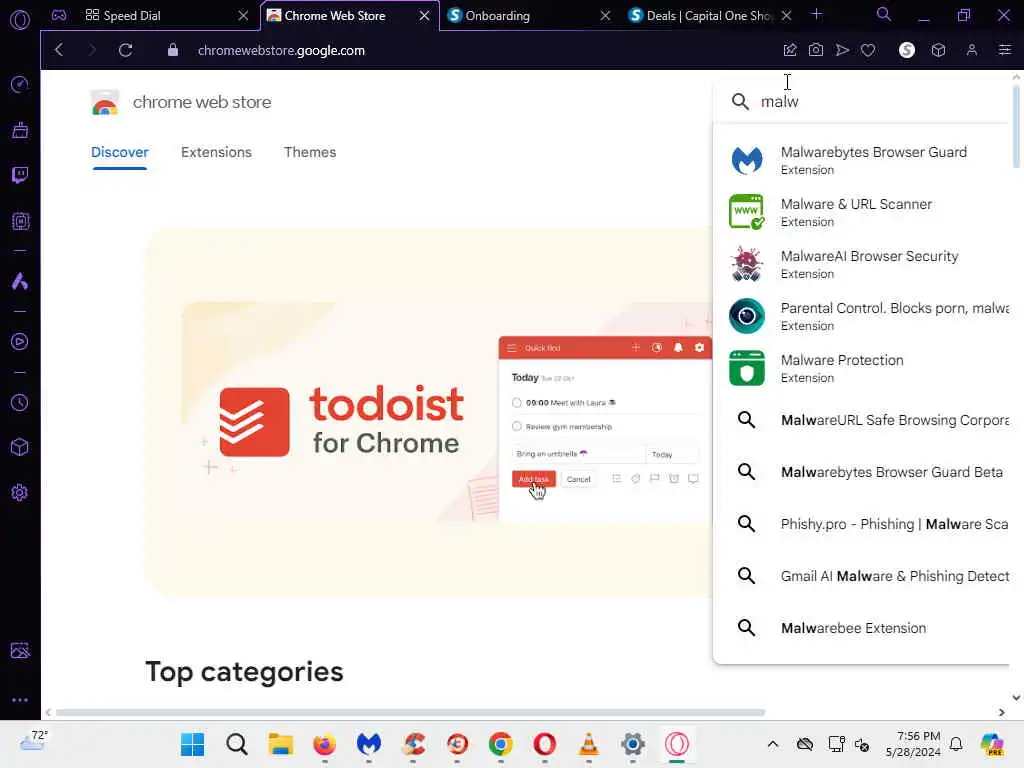Open extensions cube icon in toolbar
This screenshot has height=768, width=1024.
pyautogui.click(x=938, y=50)
